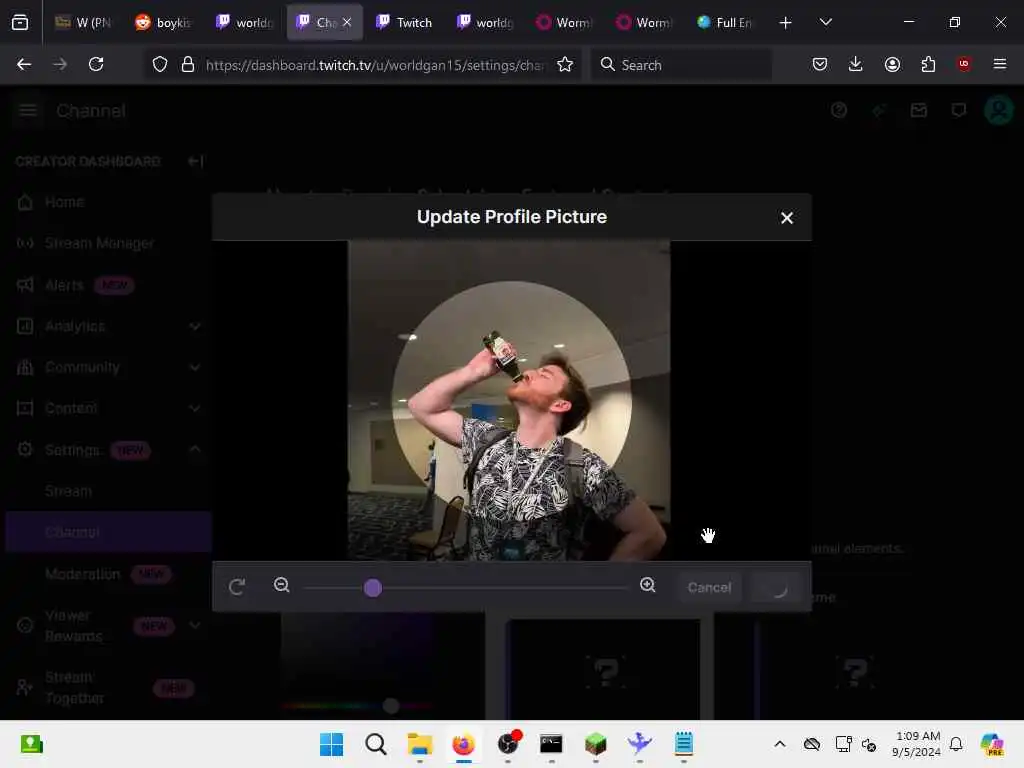
Task: Open the Pocket save icon
Action: pos(820,64)
